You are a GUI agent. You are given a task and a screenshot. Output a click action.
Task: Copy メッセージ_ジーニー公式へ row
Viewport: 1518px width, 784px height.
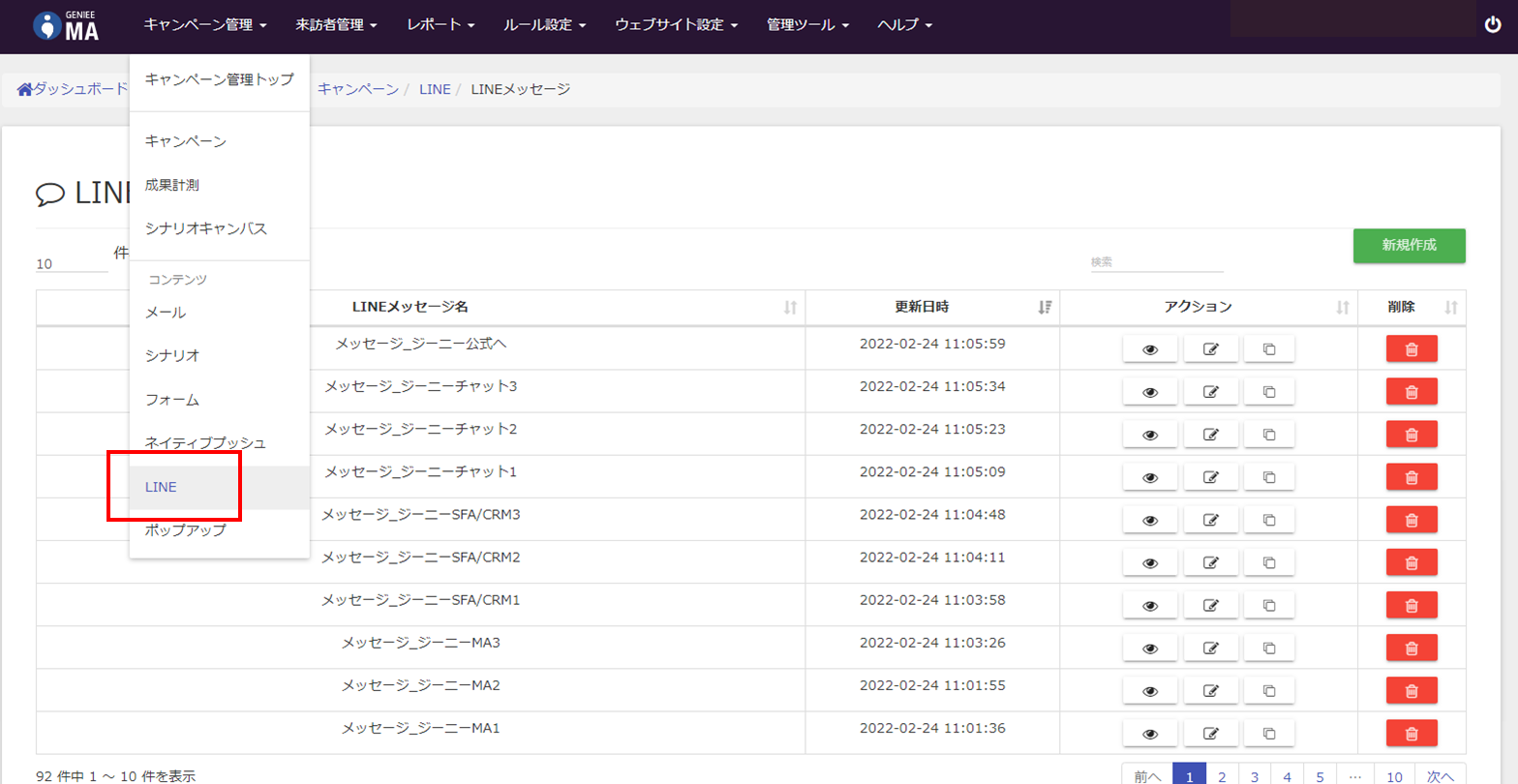(1269, 348)
